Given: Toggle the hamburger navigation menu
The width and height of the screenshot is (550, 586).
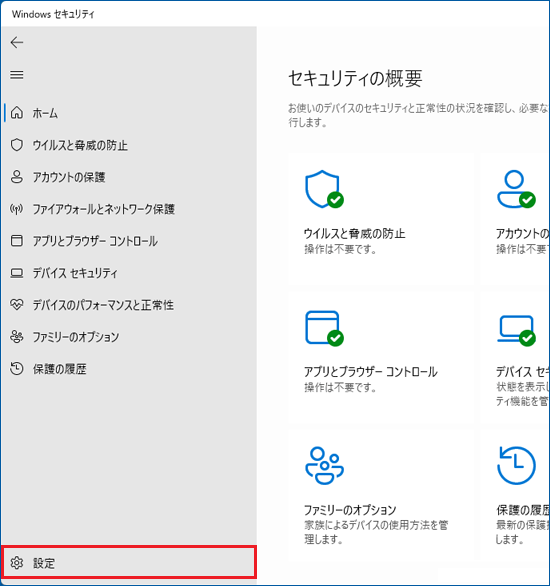Looking at the screenshot, I should click(17, 75).
